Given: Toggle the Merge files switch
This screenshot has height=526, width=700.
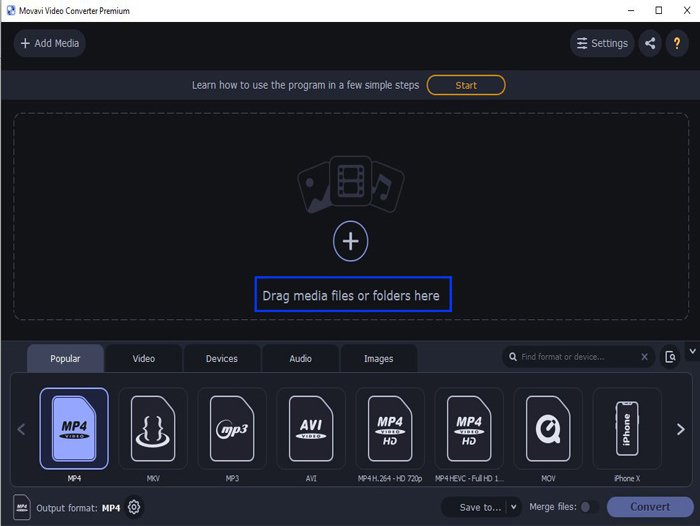Looking at the screenshot, I should coord(589,507).
